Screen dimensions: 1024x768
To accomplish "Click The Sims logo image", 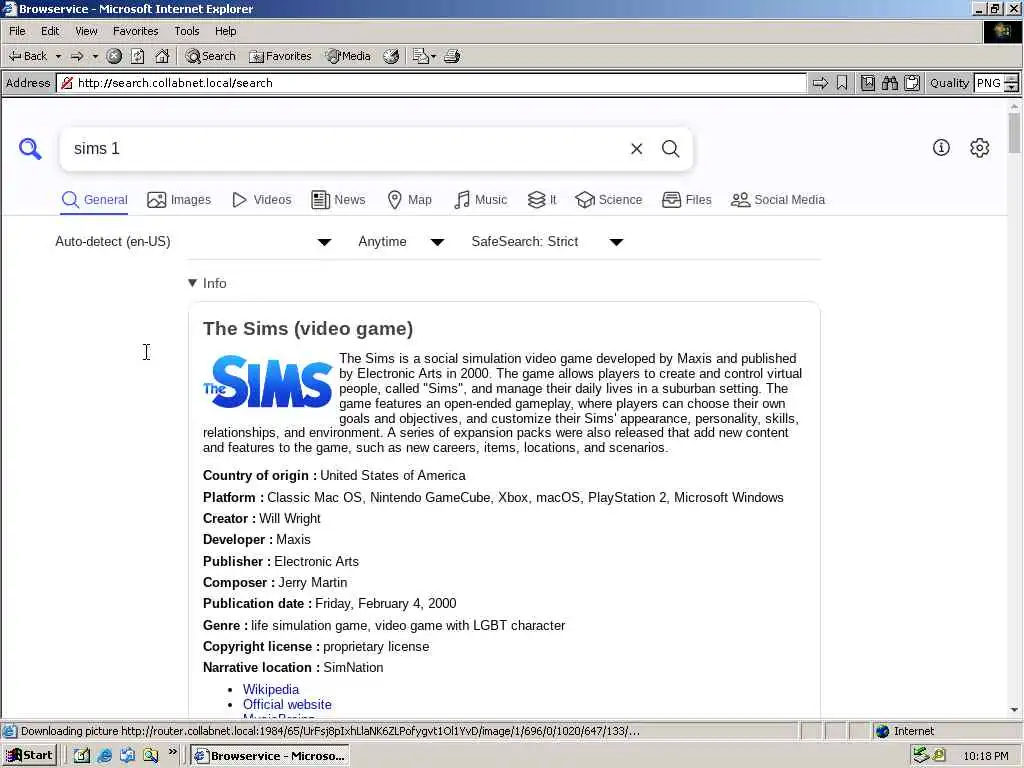I will (x=268, y=382).
